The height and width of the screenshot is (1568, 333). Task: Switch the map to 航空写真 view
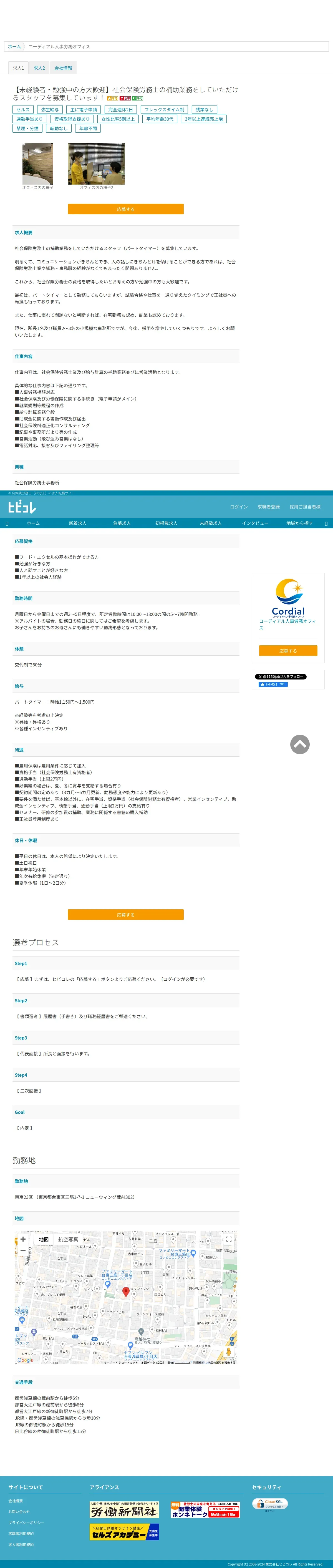[x=68, y=1239]
